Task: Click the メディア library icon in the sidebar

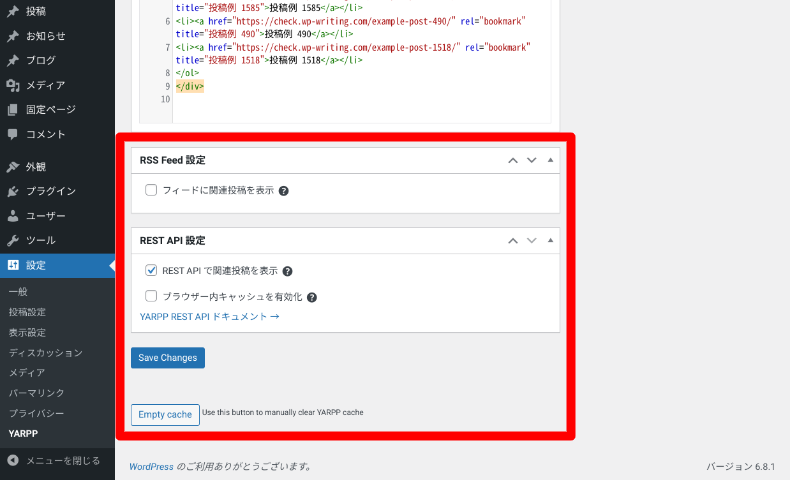Action: (x=13, y=85)
